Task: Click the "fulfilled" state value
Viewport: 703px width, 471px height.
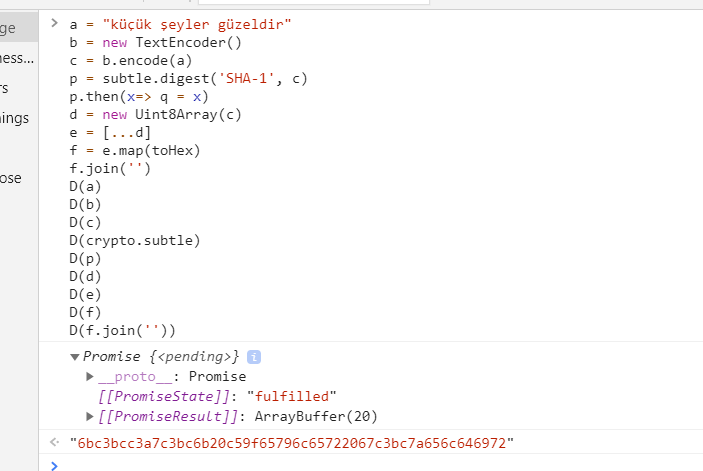Action: (x=291, y=397)
